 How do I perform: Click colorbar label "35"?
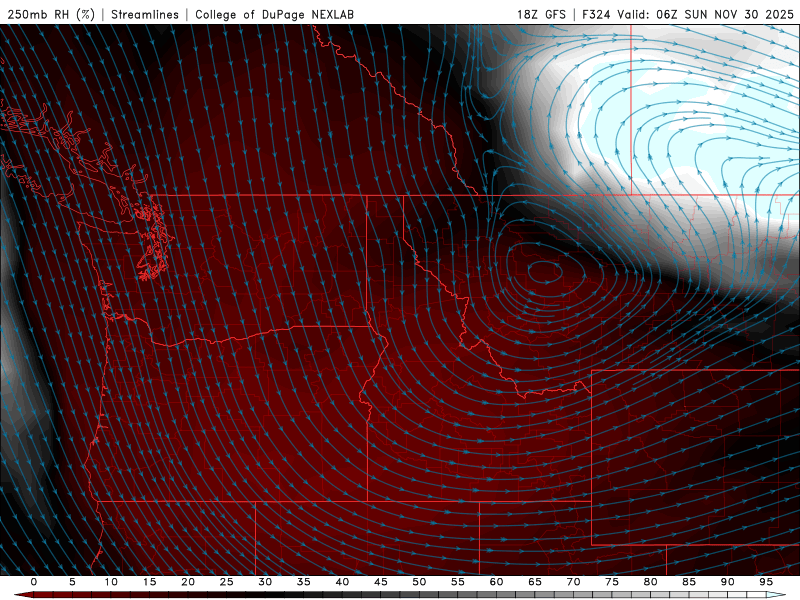pyautogui.click(x=304, y=582)
